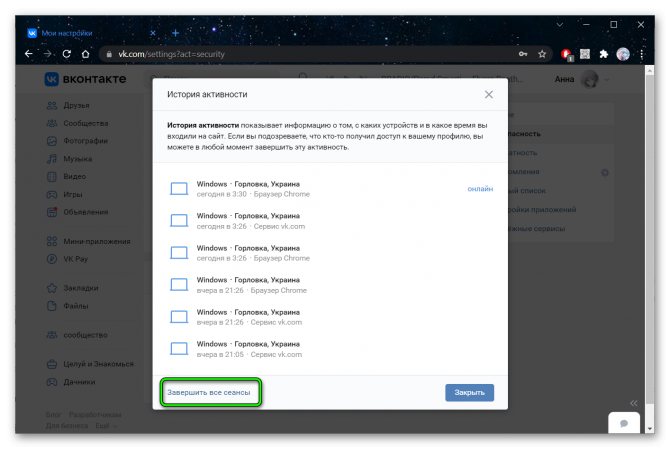Open a new browser tab
Viewport: 670px width, 449px height.
tap(175, 33)
